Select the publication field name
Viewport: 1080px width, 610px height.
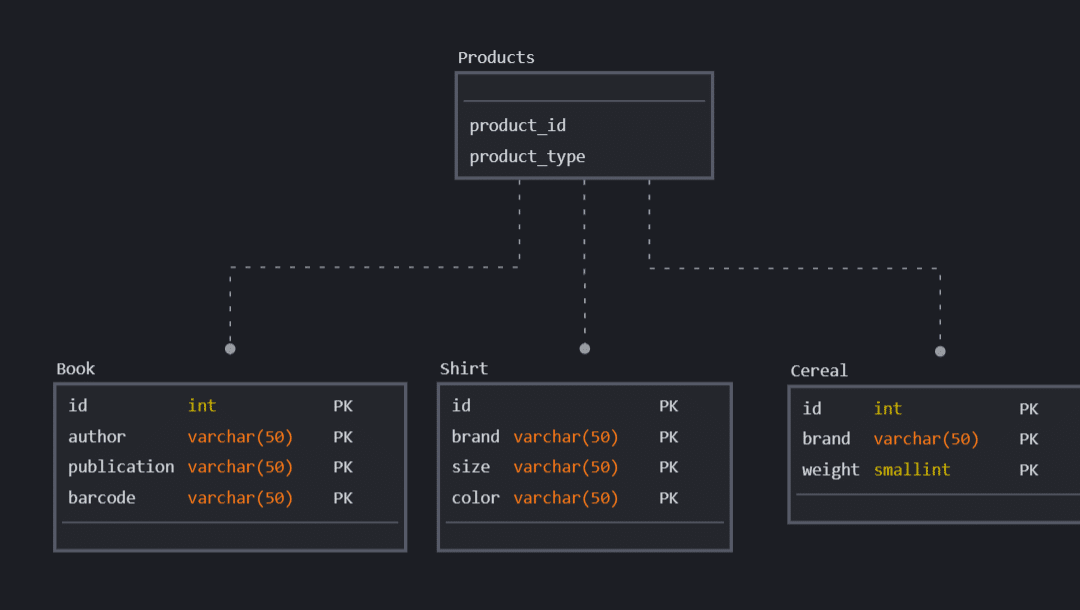click(x=121, y=467)
